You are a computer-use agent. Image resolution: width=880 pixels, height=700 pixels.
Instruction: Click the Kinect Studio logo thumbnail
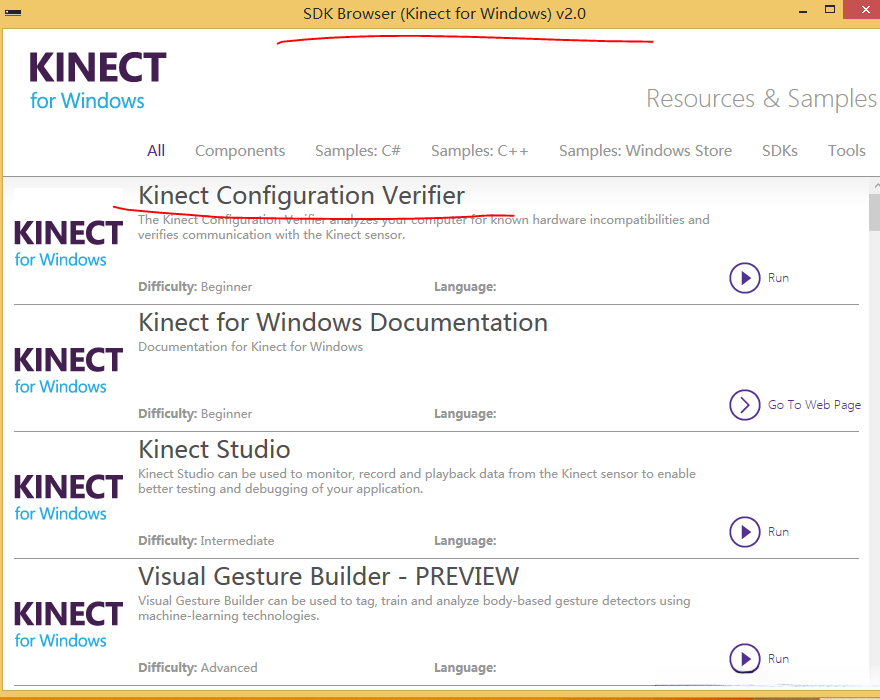[68, 497]
